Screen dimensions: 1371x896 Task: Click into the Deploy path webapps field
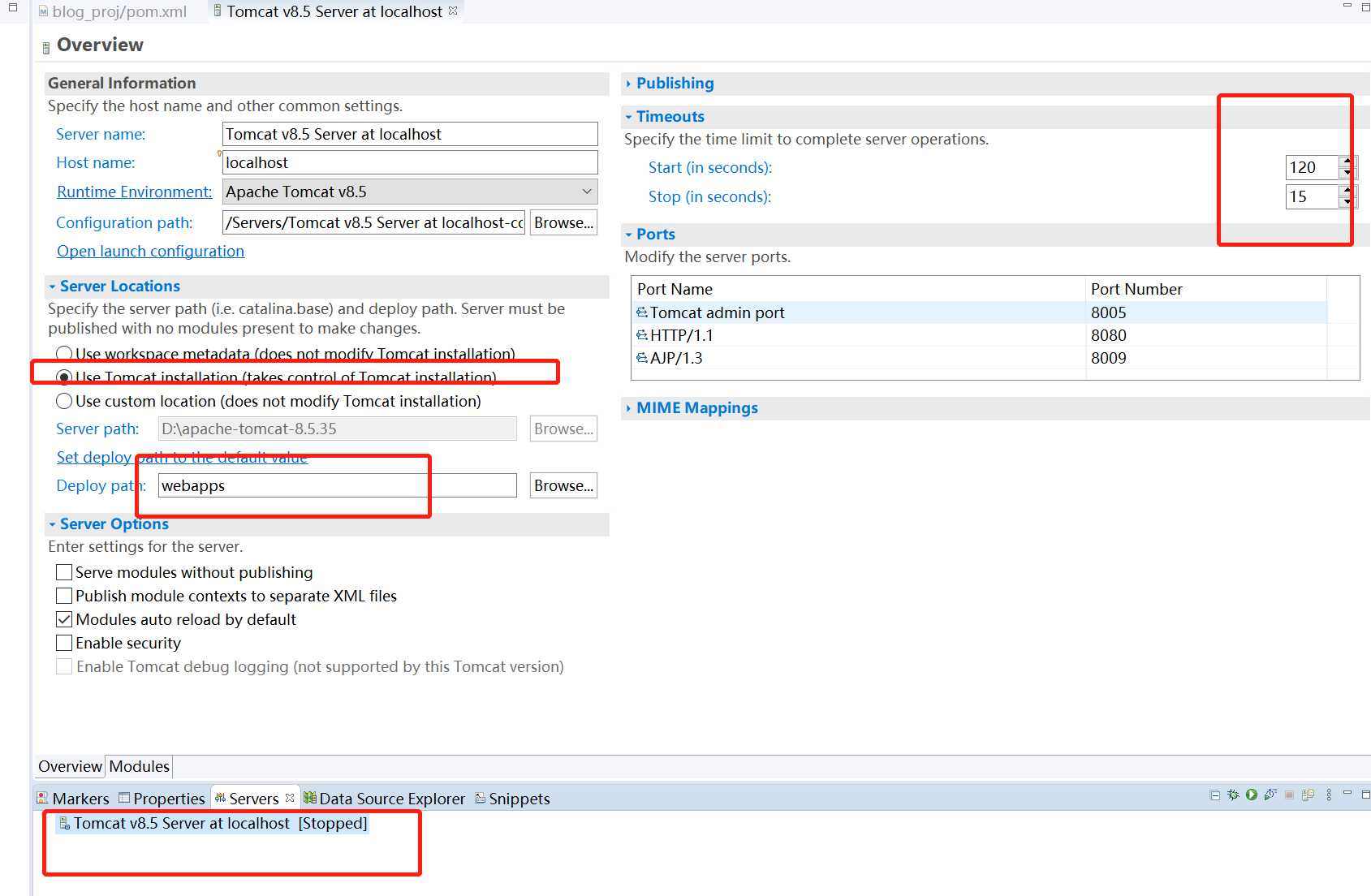coord(337,485)
